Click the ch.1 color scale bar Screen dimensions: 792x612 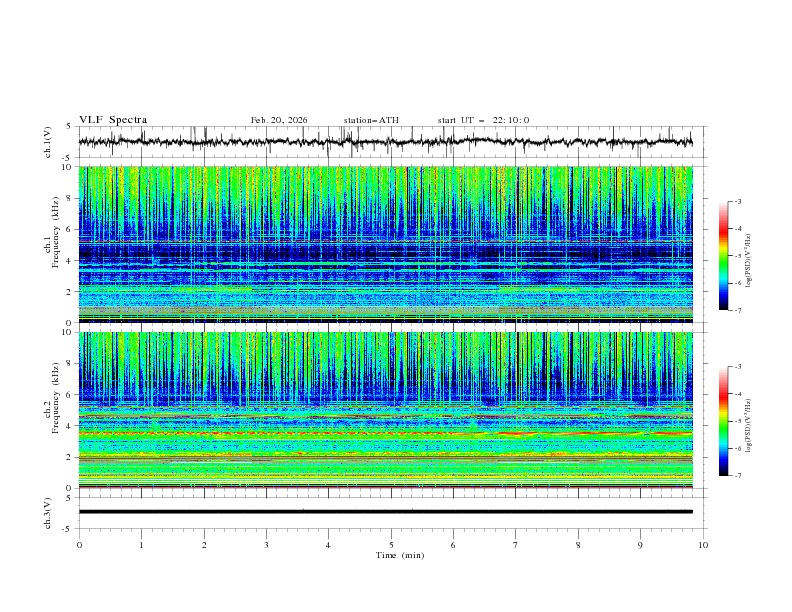pyautogui.click(x=723, y=255)
